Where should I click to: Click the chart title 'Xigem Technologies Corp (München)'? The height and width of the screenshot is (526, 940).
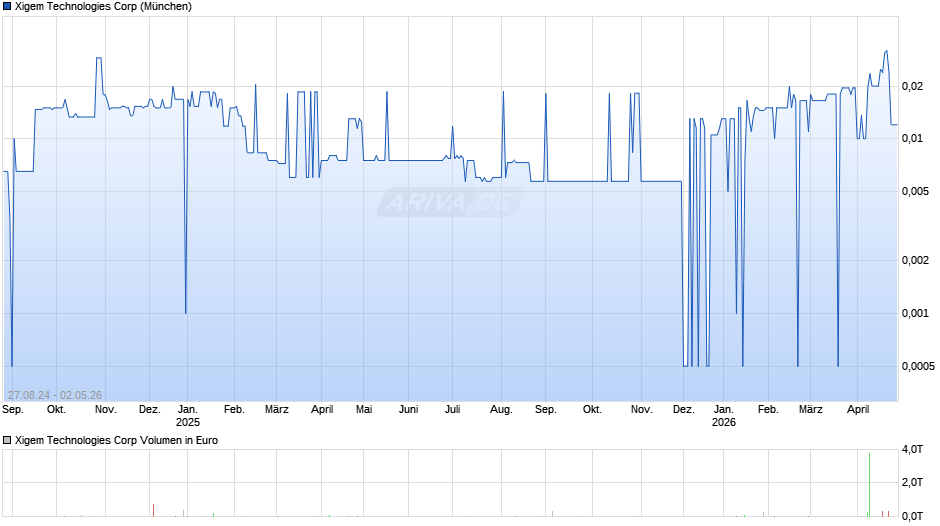coord(103,7)
